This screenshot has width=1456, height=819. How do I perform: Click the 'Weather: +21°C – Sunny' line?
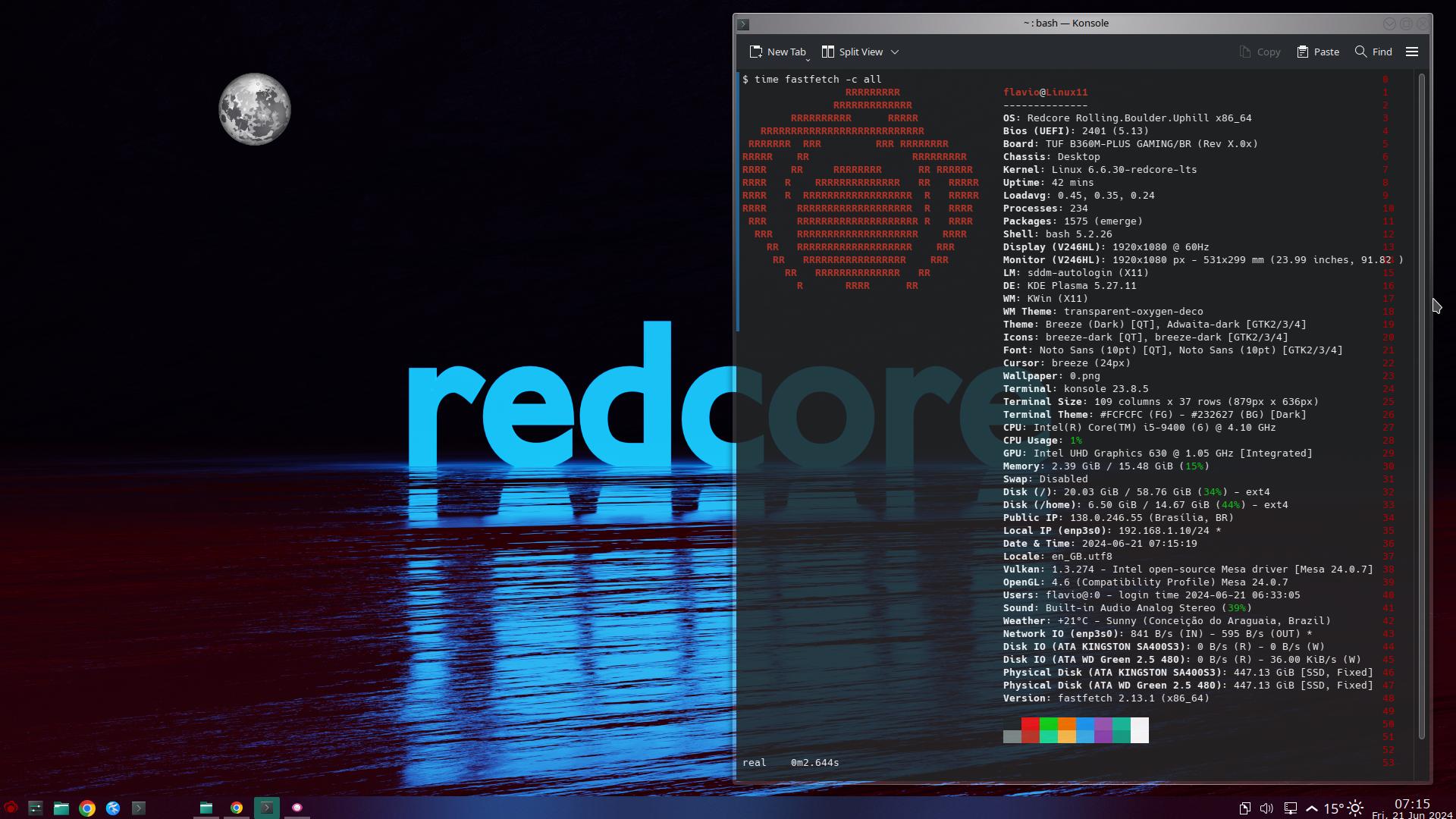pos(1167,620)
